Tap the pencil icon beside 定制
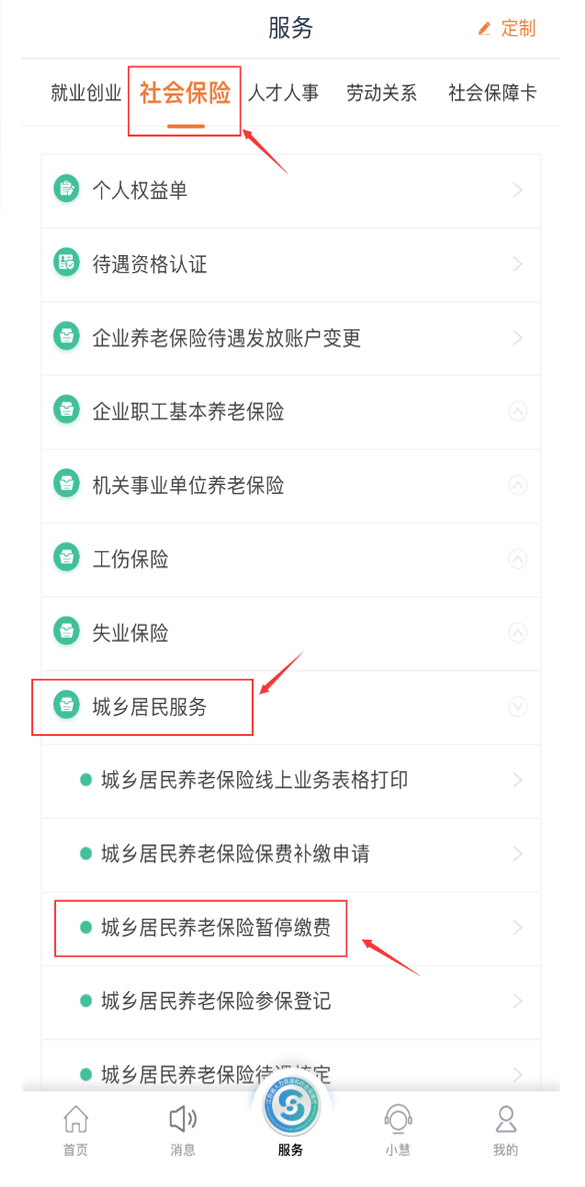 (484, 29)
